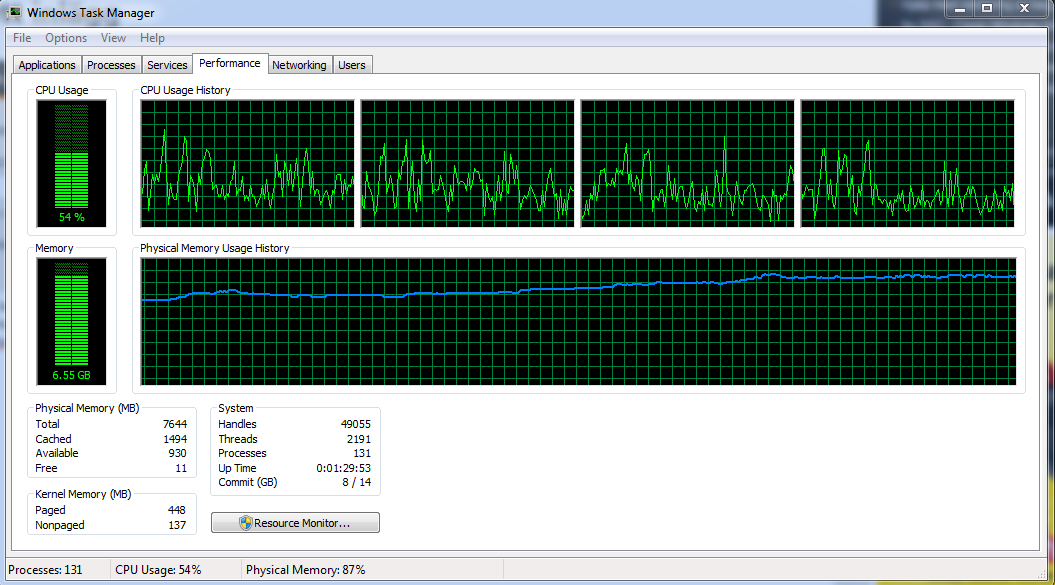Close the Task Manager window
Image resolution: width=1055 pixels, height=585 pixels.
pos(1025,9)
